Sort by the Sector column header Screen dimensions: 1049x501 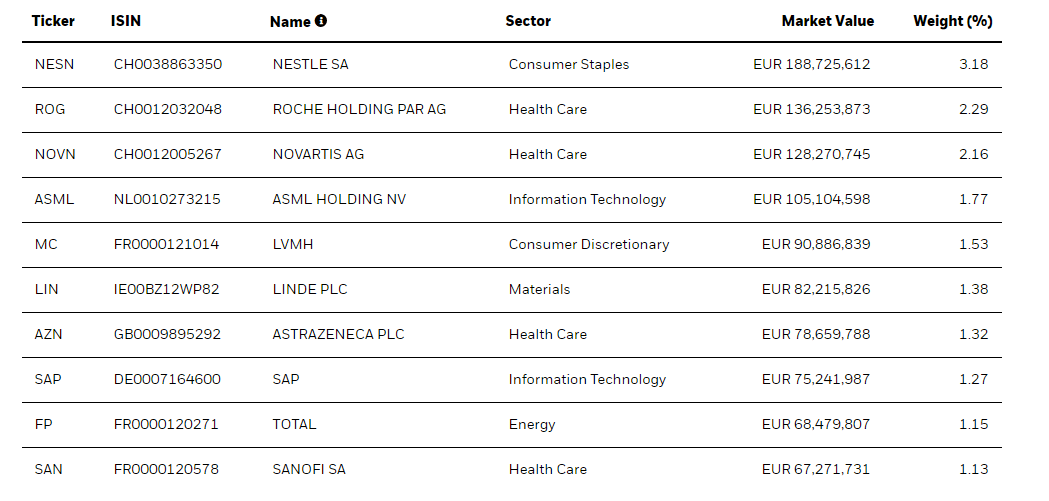(x=528, y=21)
